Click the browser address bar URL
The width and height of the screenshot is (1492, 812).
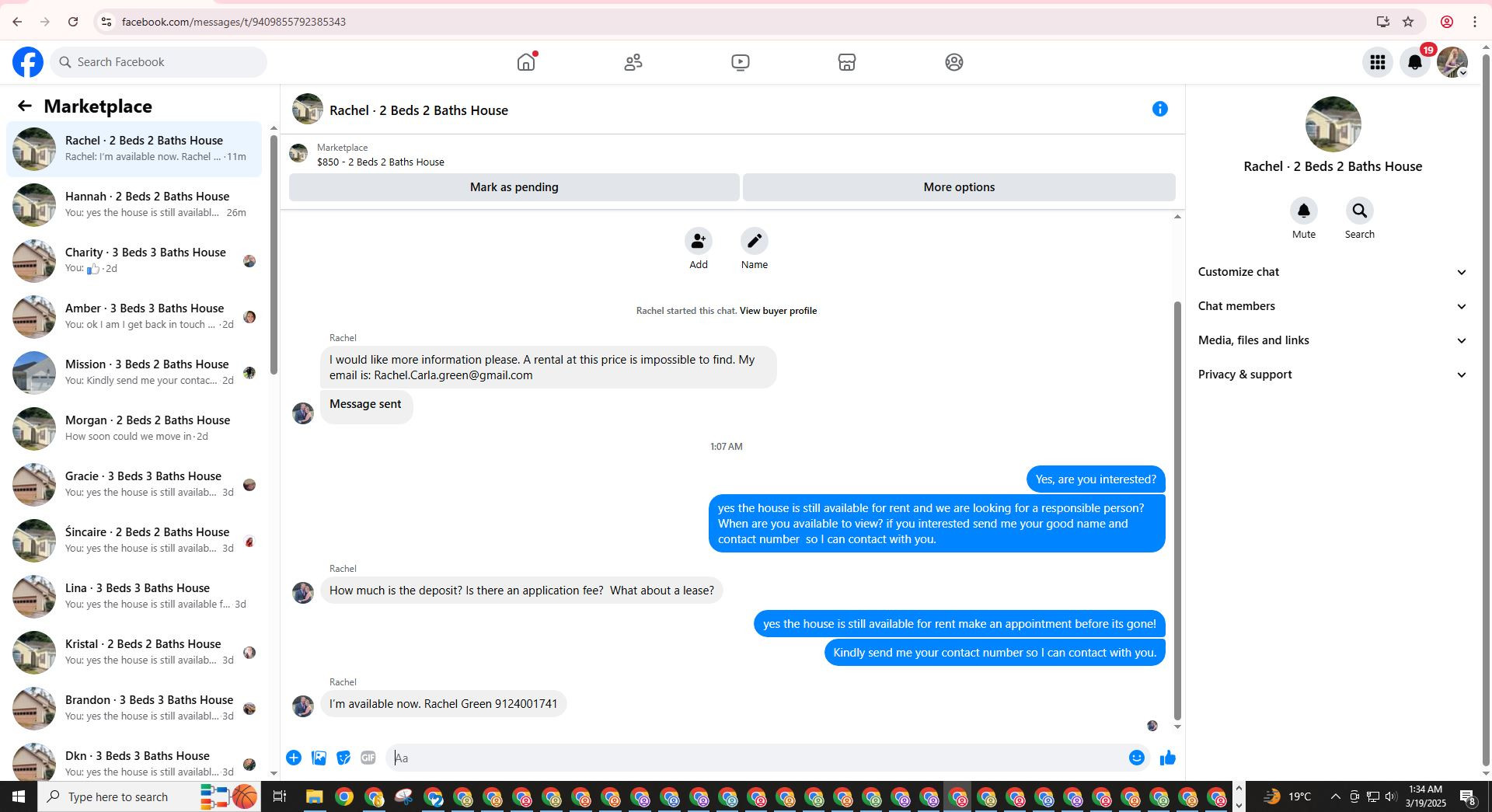(234, 22)
